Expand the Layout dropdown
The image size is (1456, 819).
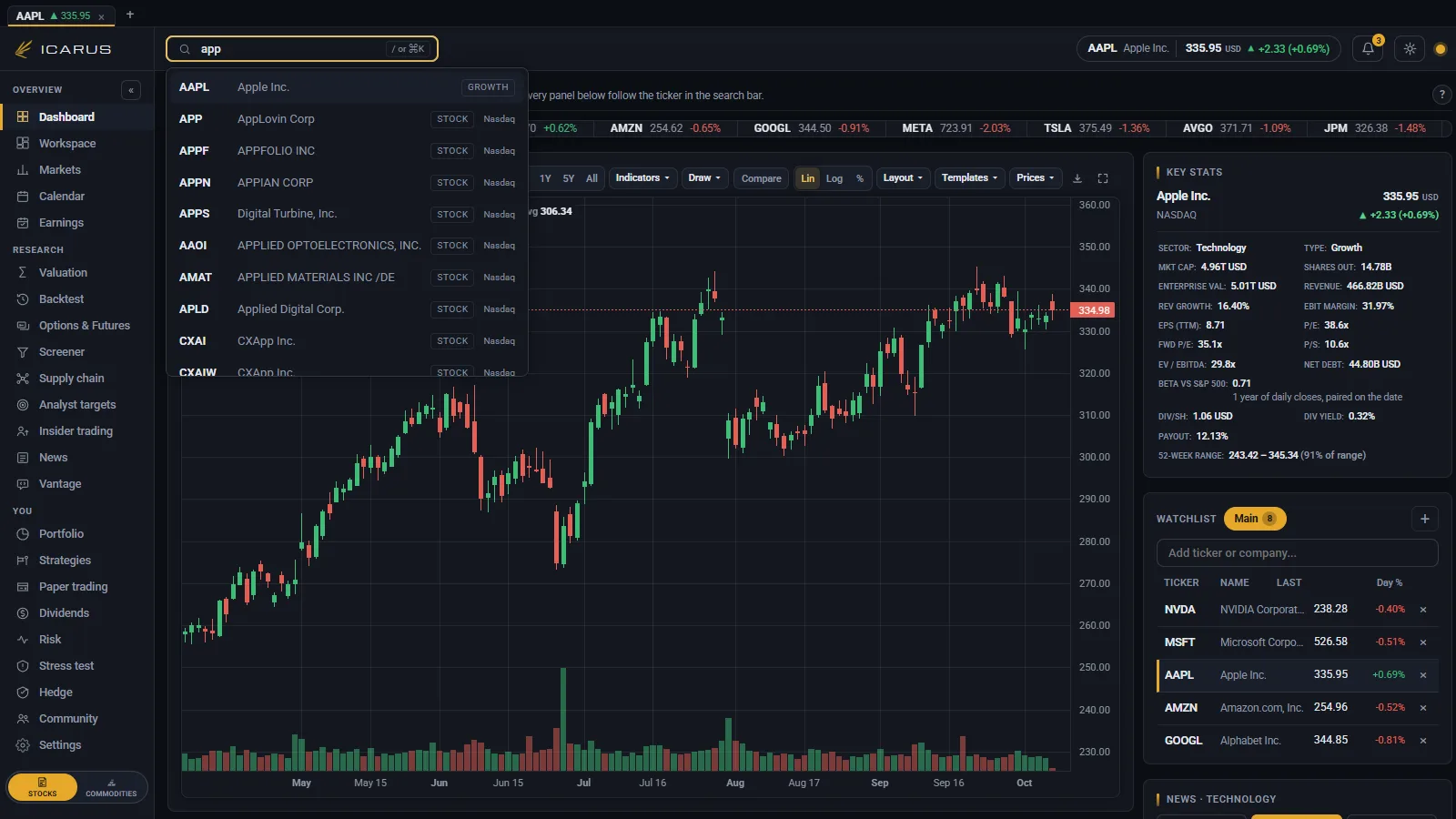click(903, 178)
